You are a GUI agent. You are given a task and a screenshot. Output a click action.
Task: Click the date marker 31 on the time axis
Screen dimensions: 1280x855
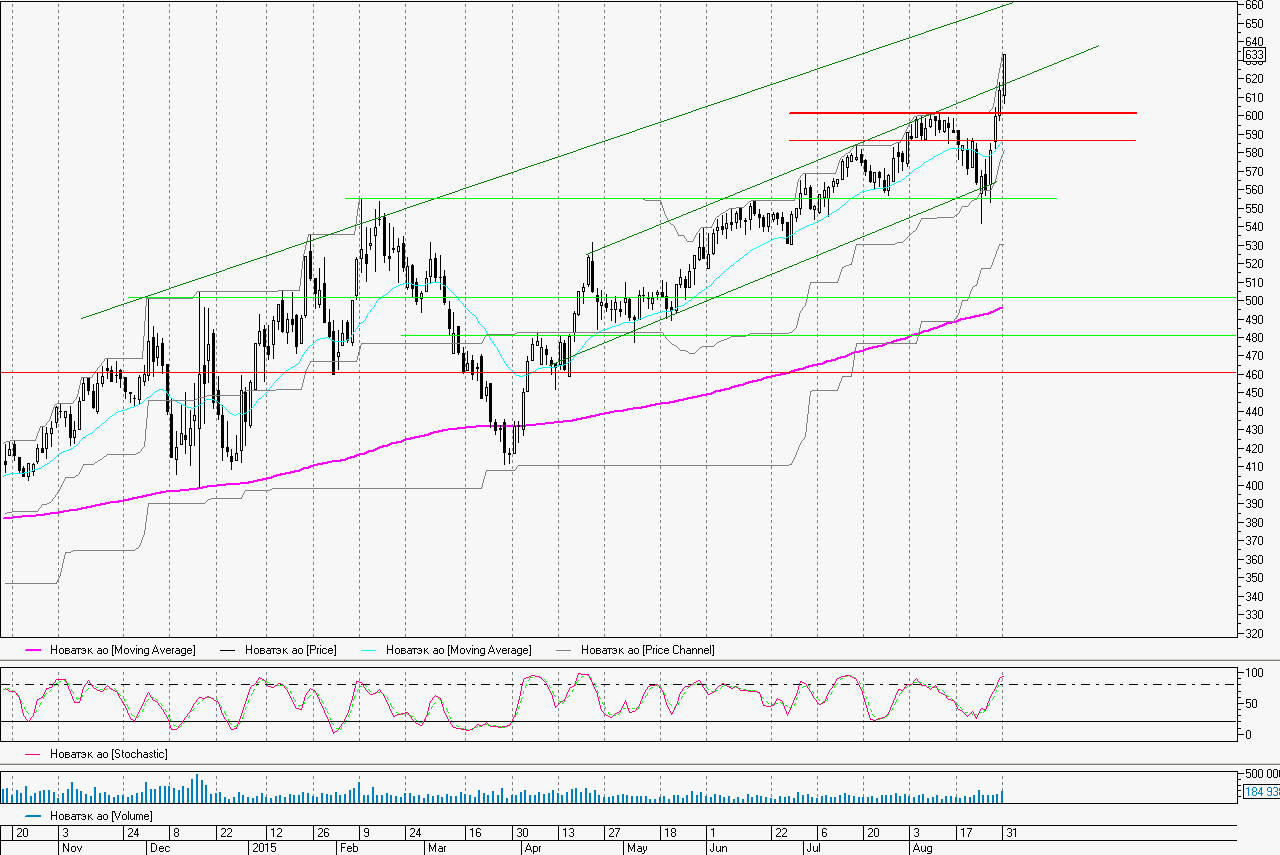[x=1011, y=832]
